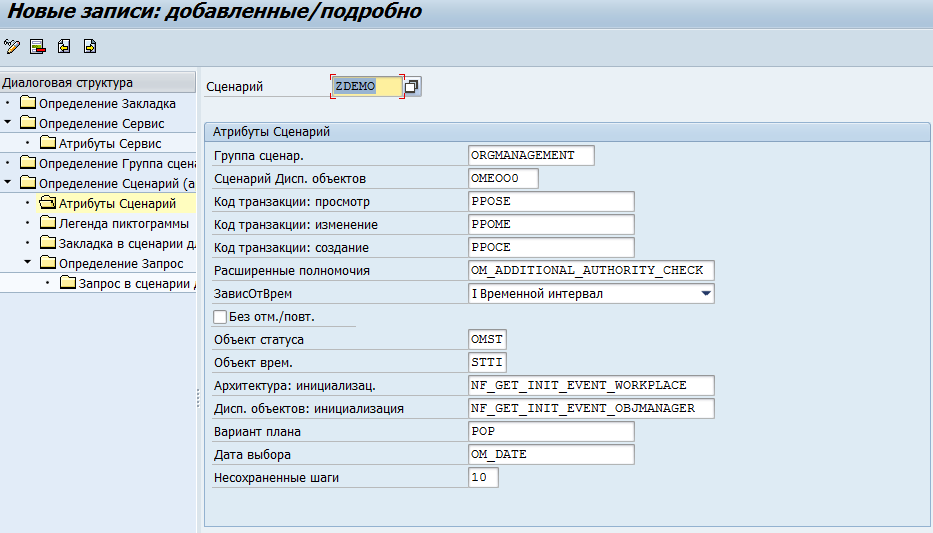Click folder icon of Легенда пиктограммы

point(48,223)
